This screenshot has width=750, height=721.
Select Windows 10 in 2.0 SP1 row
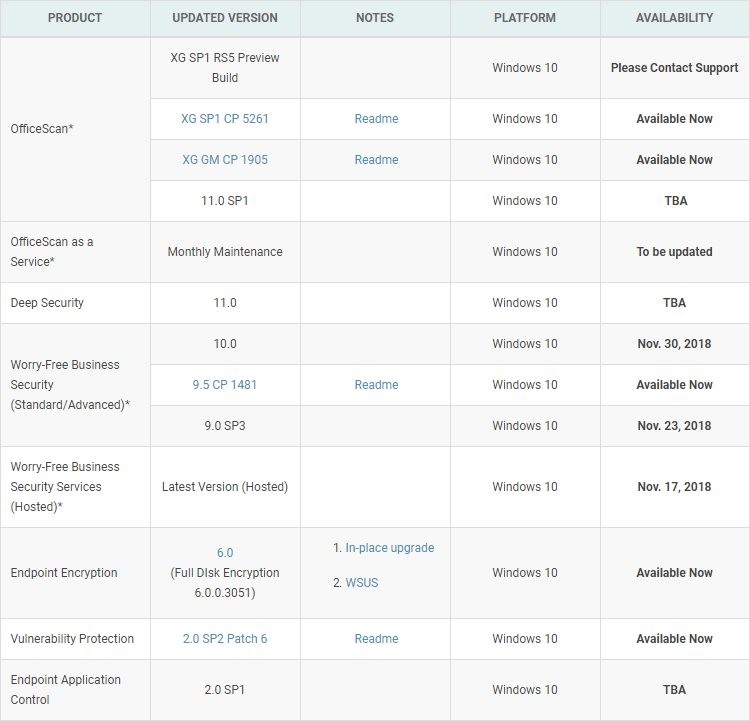click(x=525, y=690)
